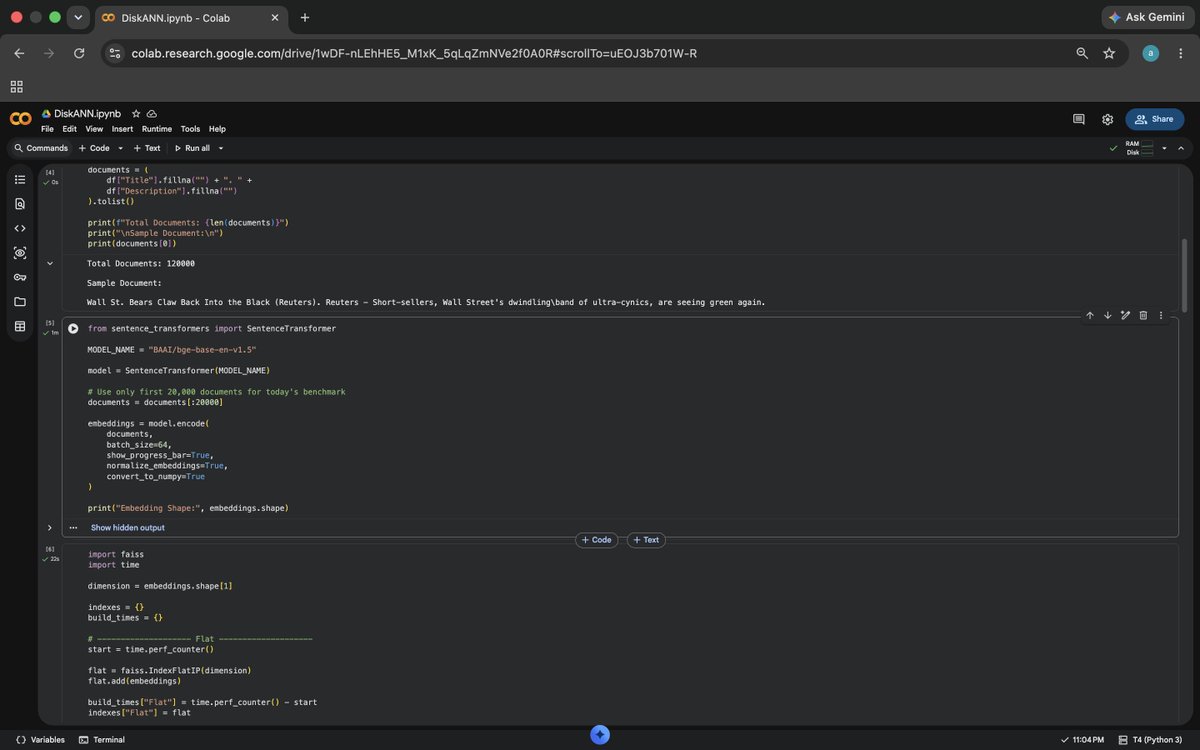Collapse output of cell 4

coord(50,263)
